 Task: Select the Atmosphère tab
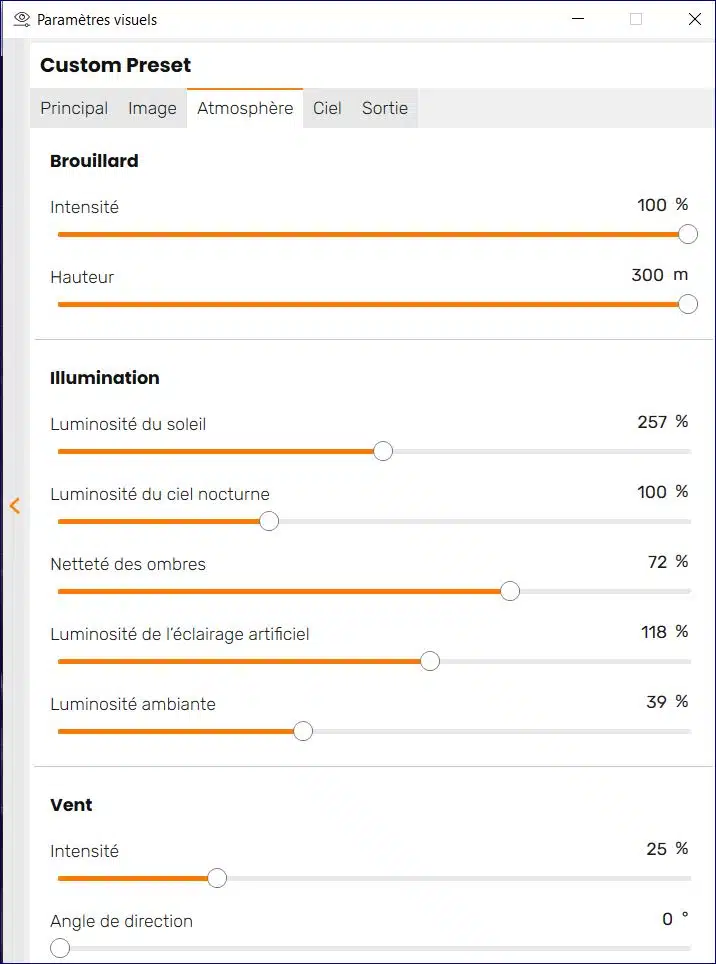pos(245,108)
